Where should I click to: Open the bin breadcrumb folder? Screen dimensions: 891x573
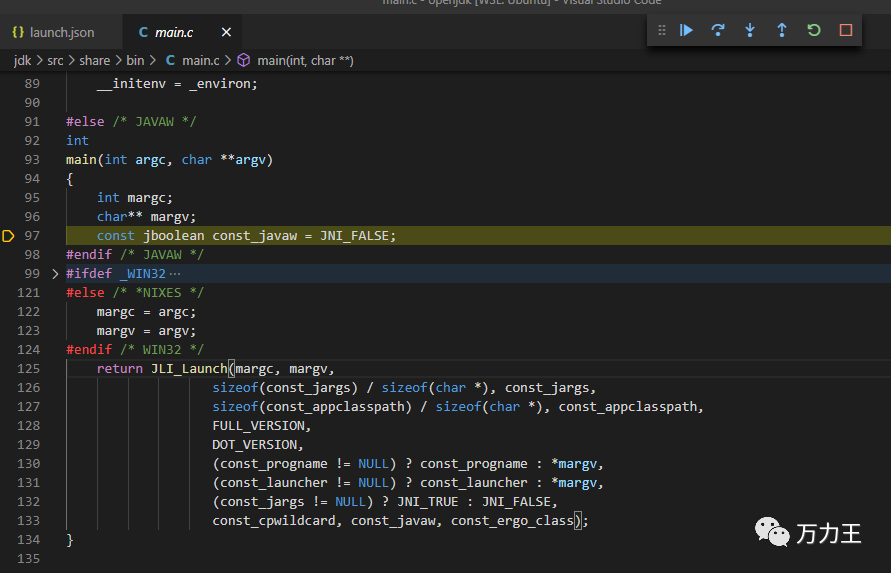pos(135,61)
